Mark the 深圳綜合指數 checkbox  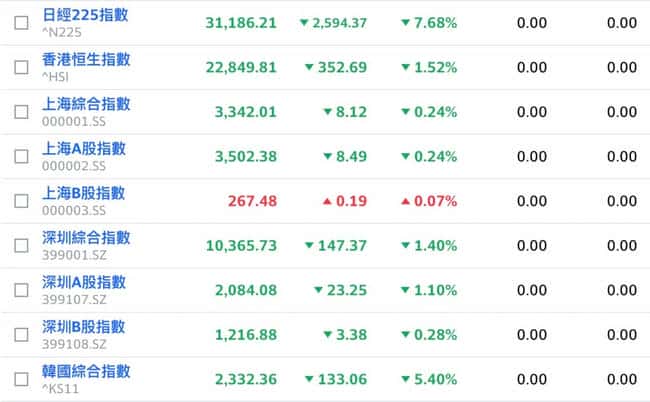[21, 245]
